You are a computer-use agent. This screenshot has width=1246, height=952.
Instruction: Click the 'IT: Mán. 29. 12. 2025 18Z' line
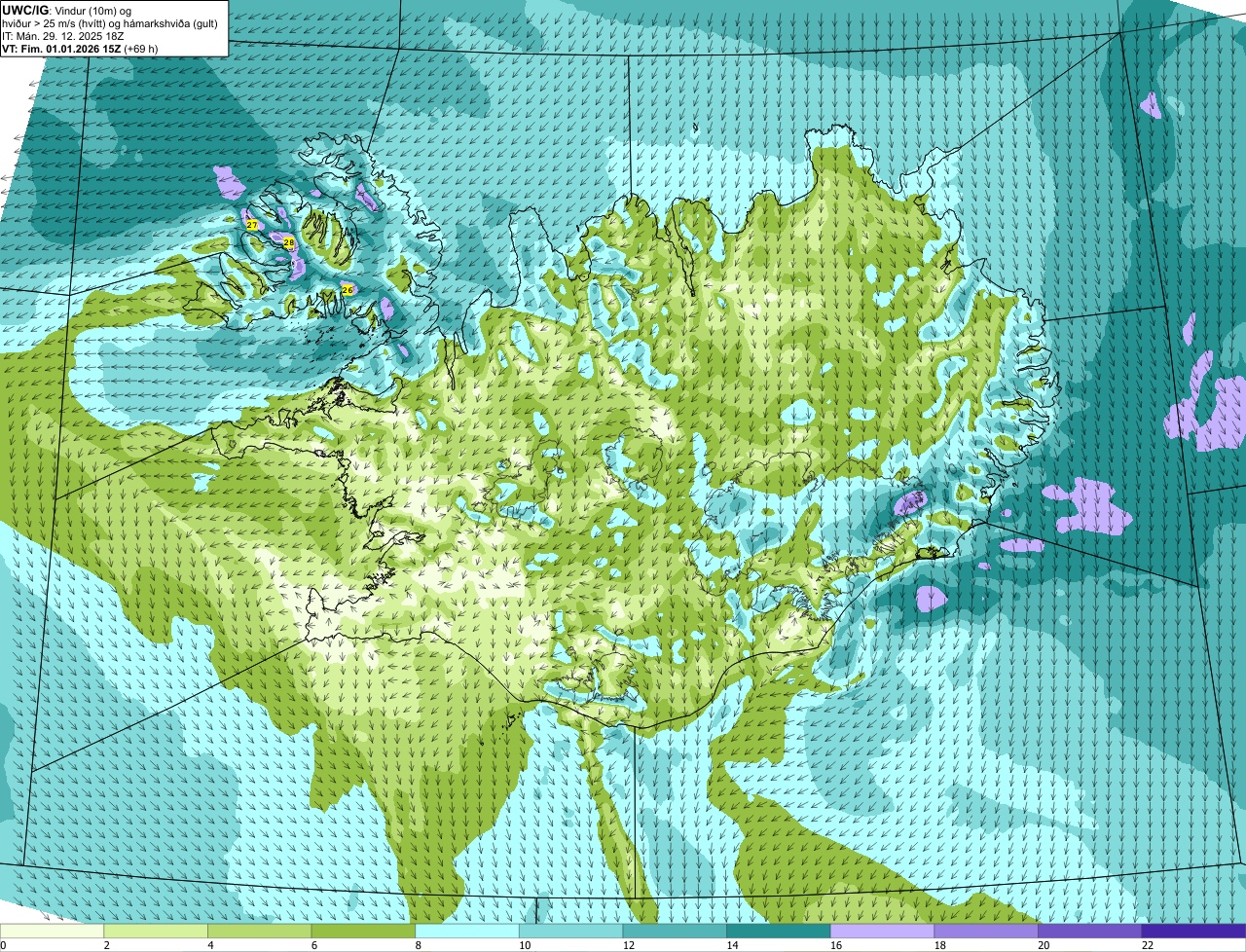click(x=62, y=36)
